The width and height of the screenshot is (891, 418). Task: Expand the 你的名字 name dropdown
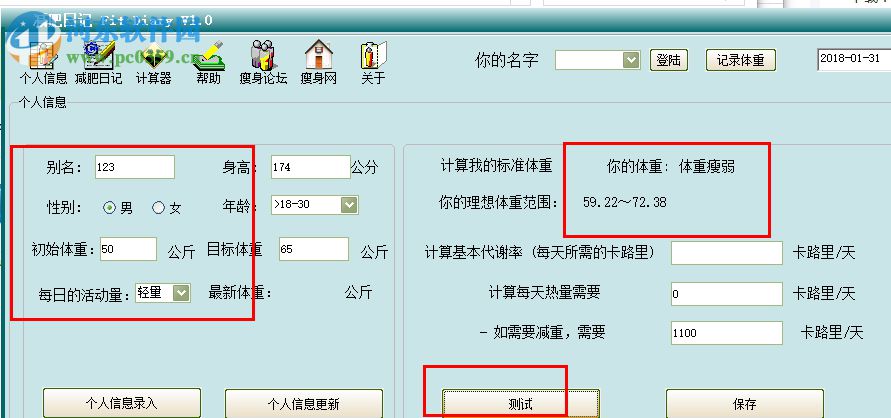pos(631,60)
